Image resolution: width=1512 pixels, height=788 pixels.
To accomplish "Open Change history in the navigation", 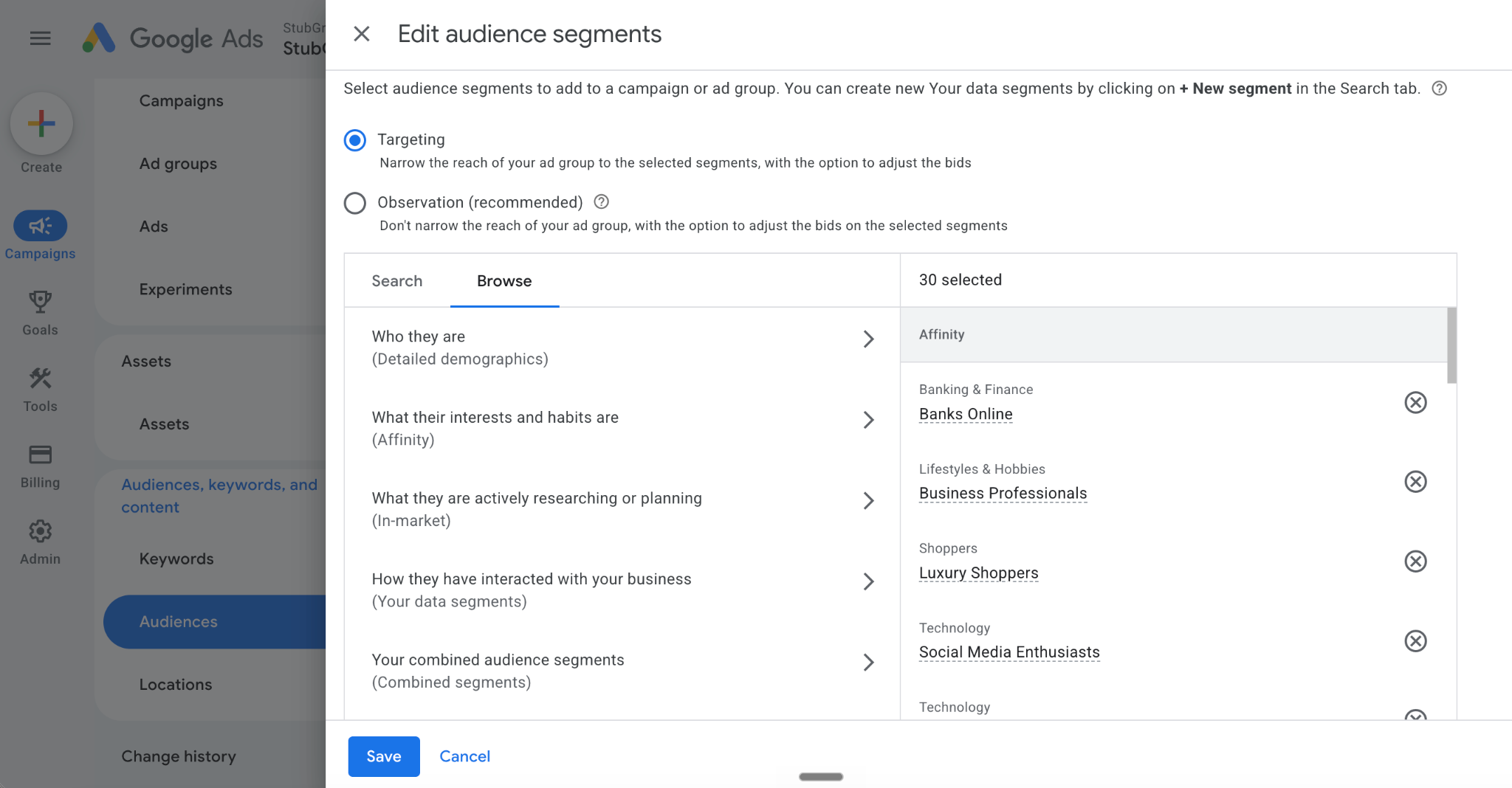I will pos(179,756).
